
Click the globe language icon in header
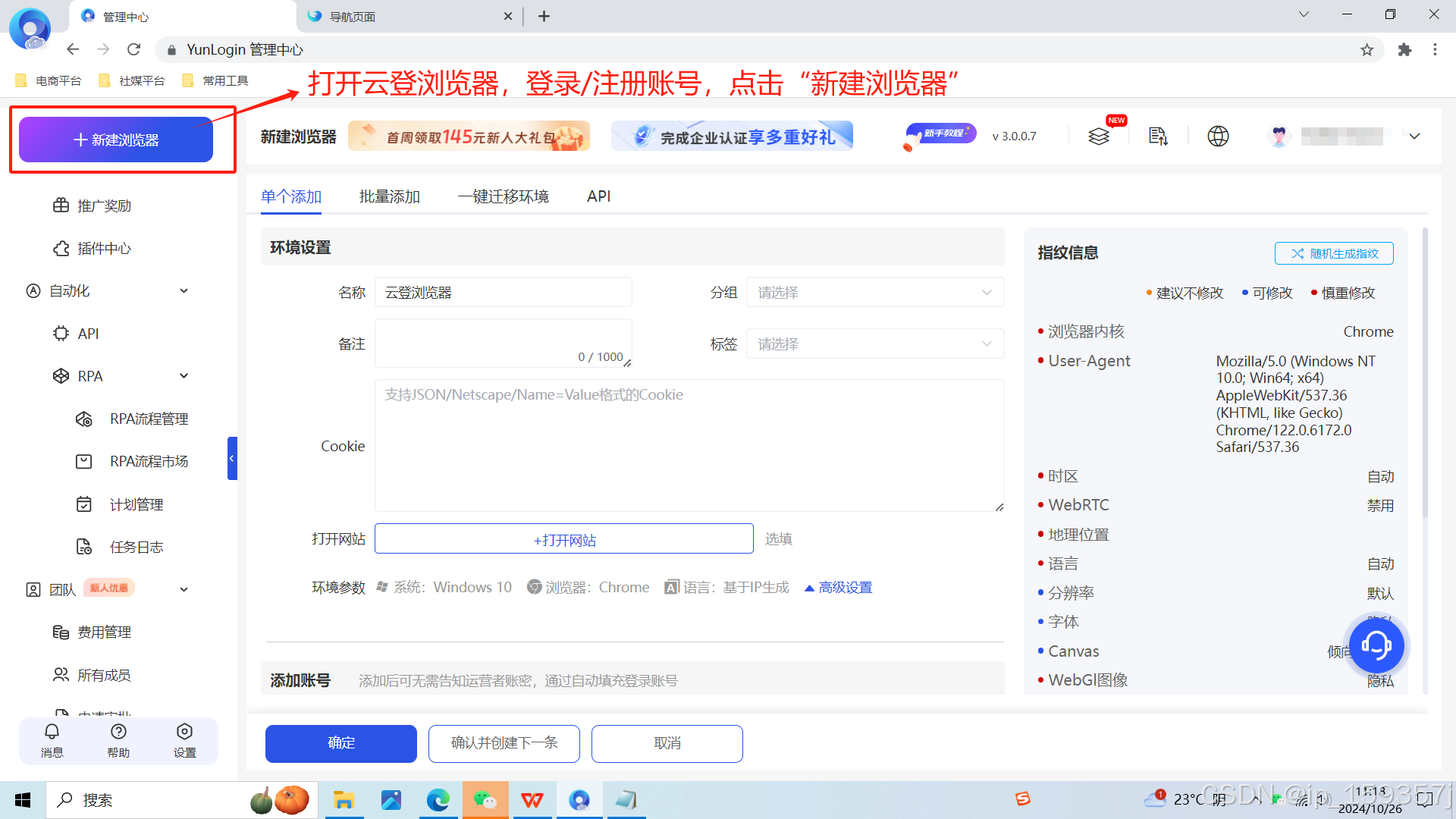[1218, 136]
